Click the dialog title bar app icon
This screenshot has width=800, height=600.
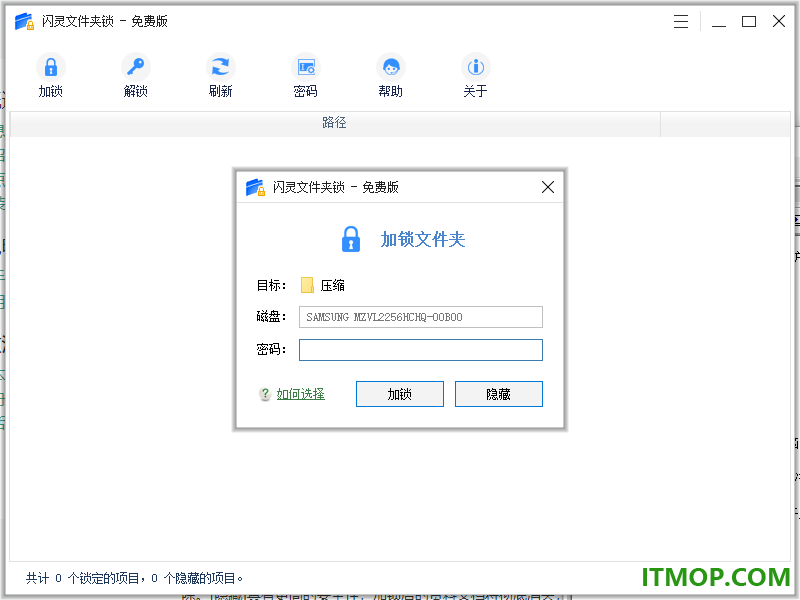pos(255,187)
